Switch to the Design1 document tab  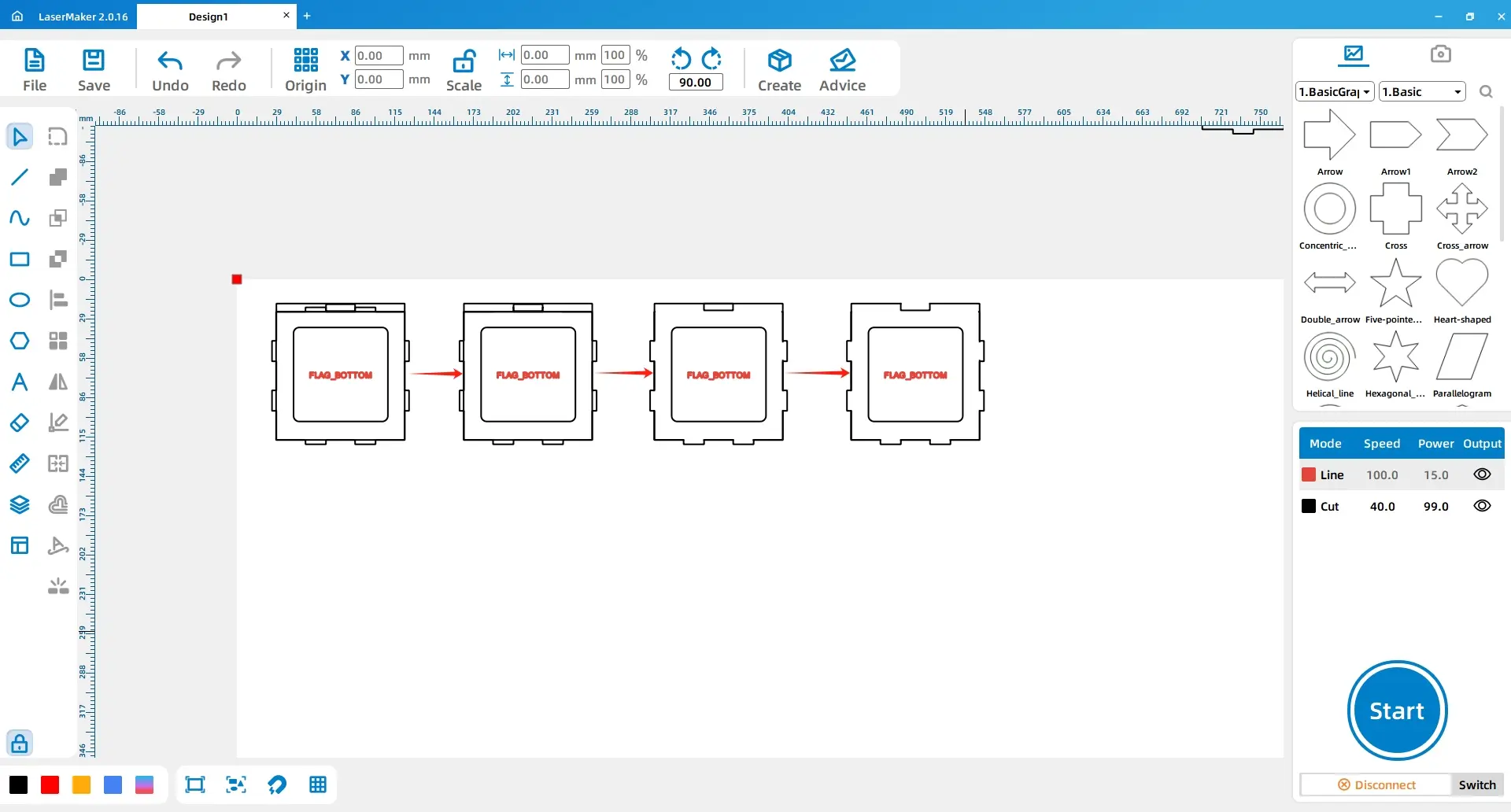209,17
